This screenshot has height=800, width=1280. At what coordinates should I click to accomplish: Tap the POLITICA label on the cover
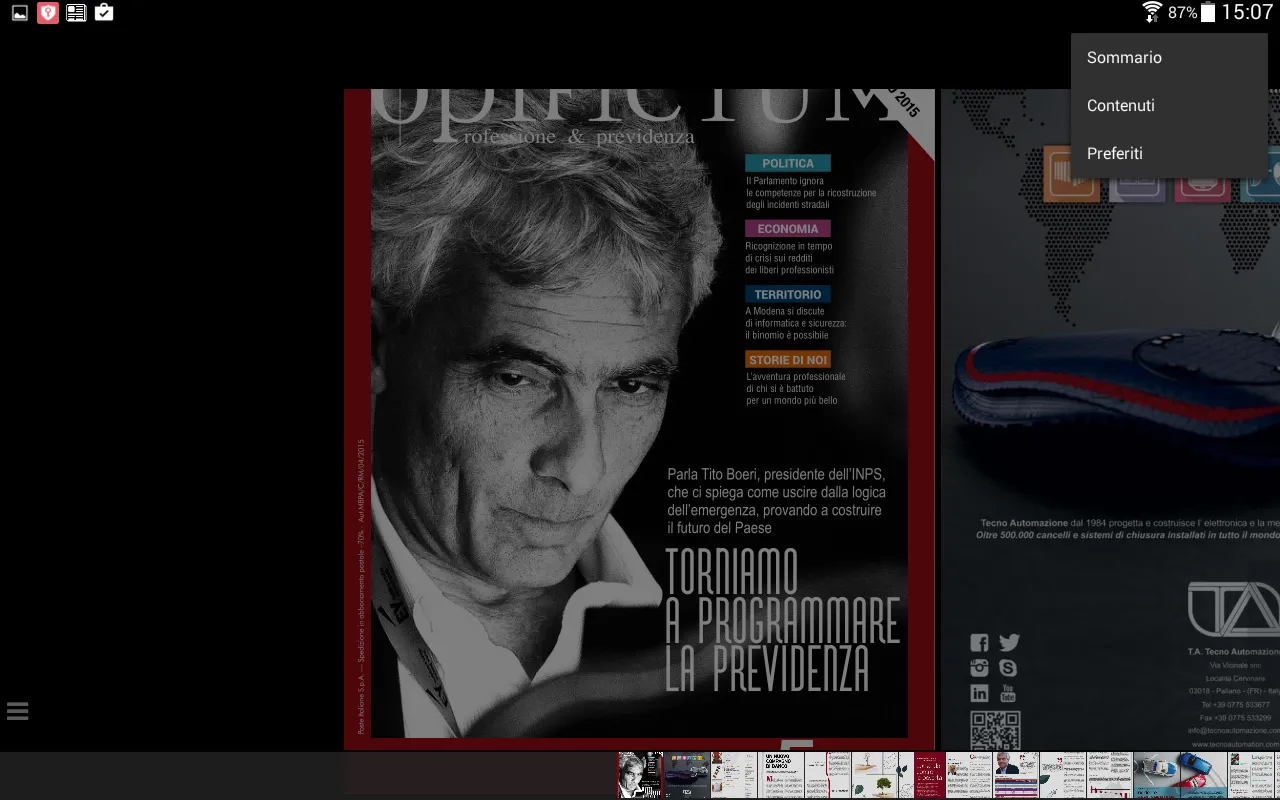[788, 163]
